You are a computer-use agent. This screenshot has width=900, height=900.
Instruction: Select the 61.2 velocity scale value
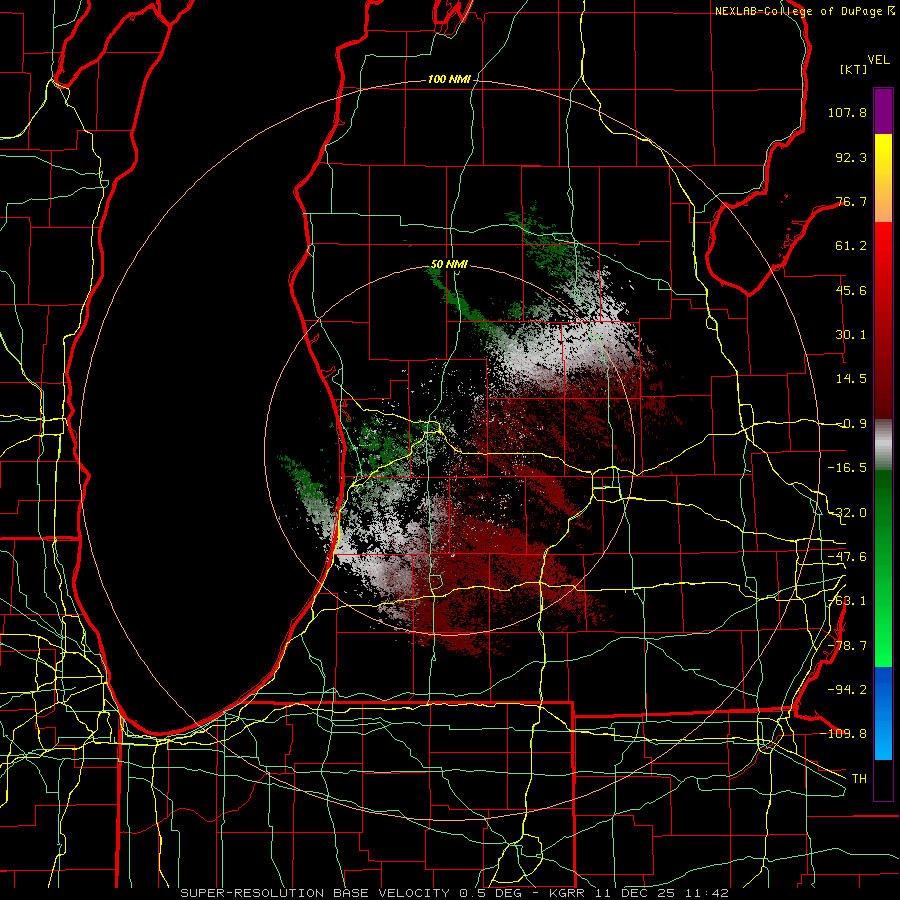pyautogui.click(x=851, y=246)
